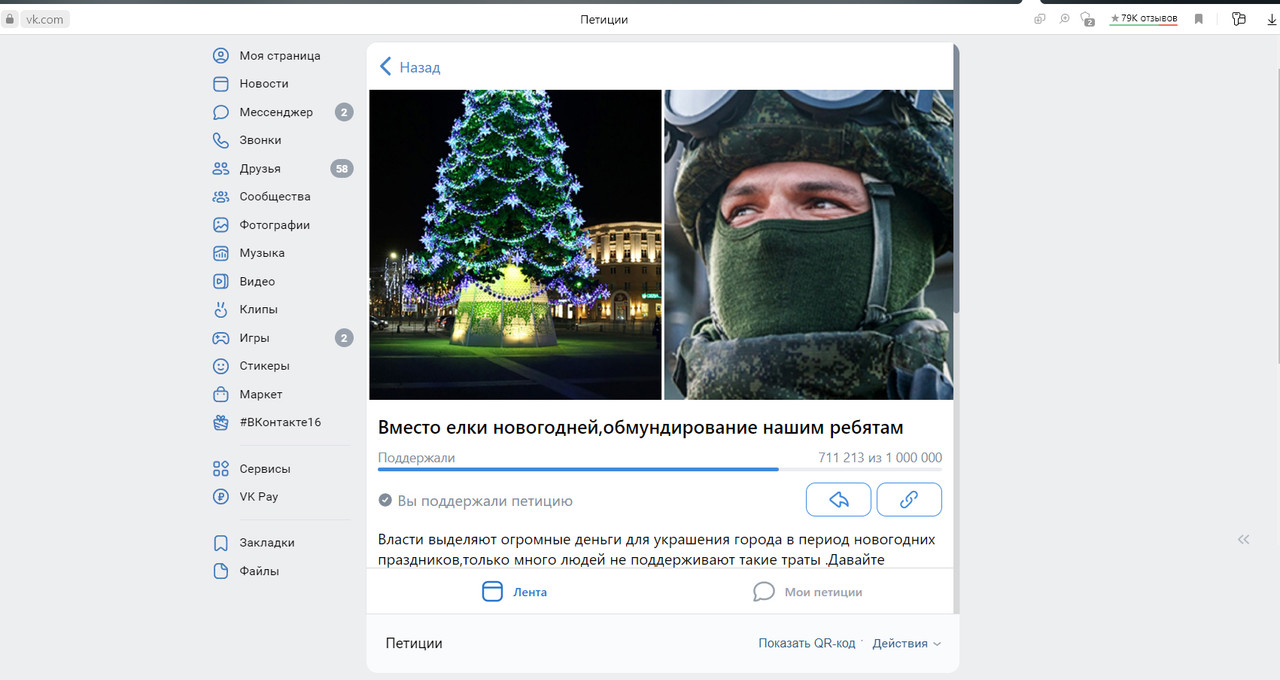Open the Видео play icon
The width and height of the screenshot is (1280, 680).
[221, 282]
